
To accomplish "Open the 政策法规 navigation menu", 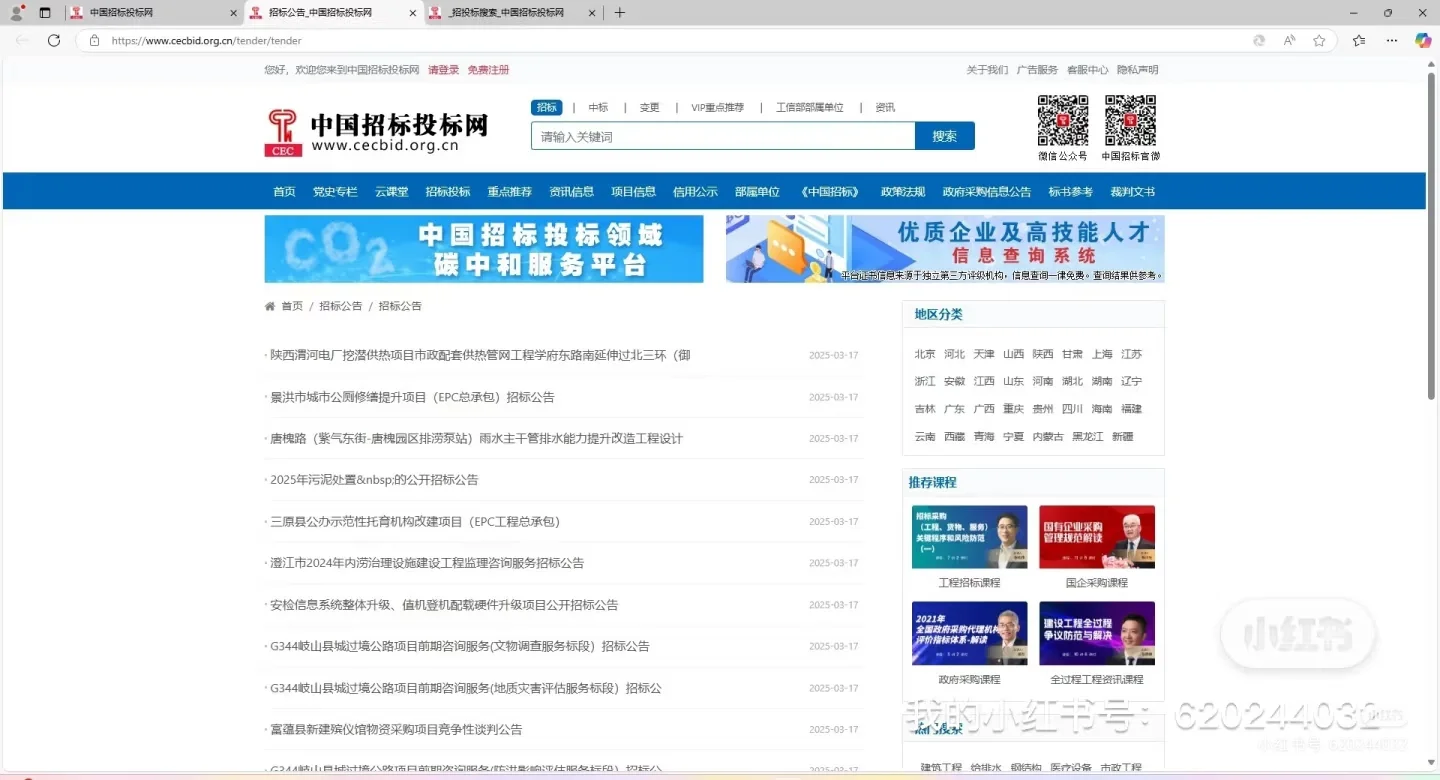I will [902, 191].
